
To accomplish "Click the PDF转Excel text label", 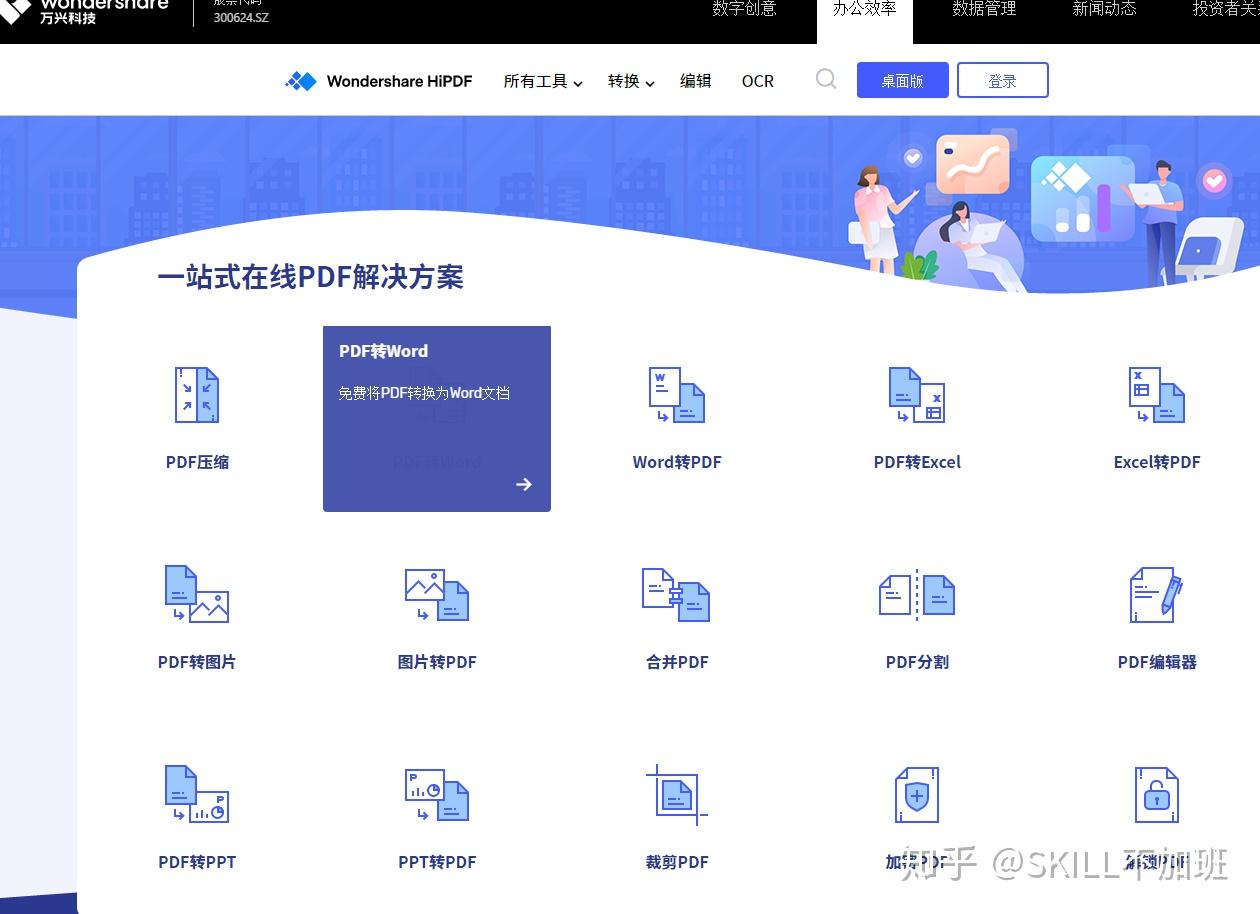I will point(917,462).
